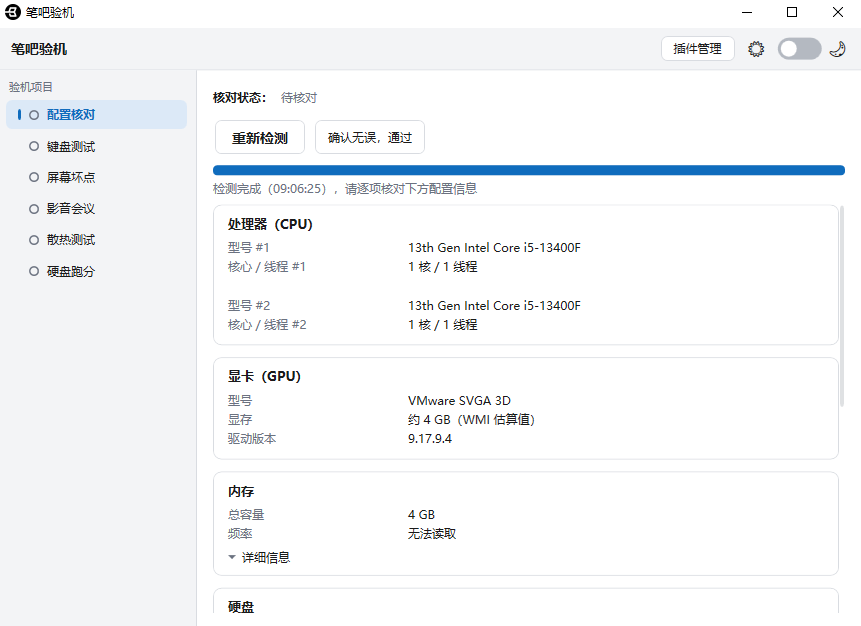The height and width of the screenshot is (626, 861).
Task: Click the 检测完成 (09:06:25) status message
Action: click(345, 189)
